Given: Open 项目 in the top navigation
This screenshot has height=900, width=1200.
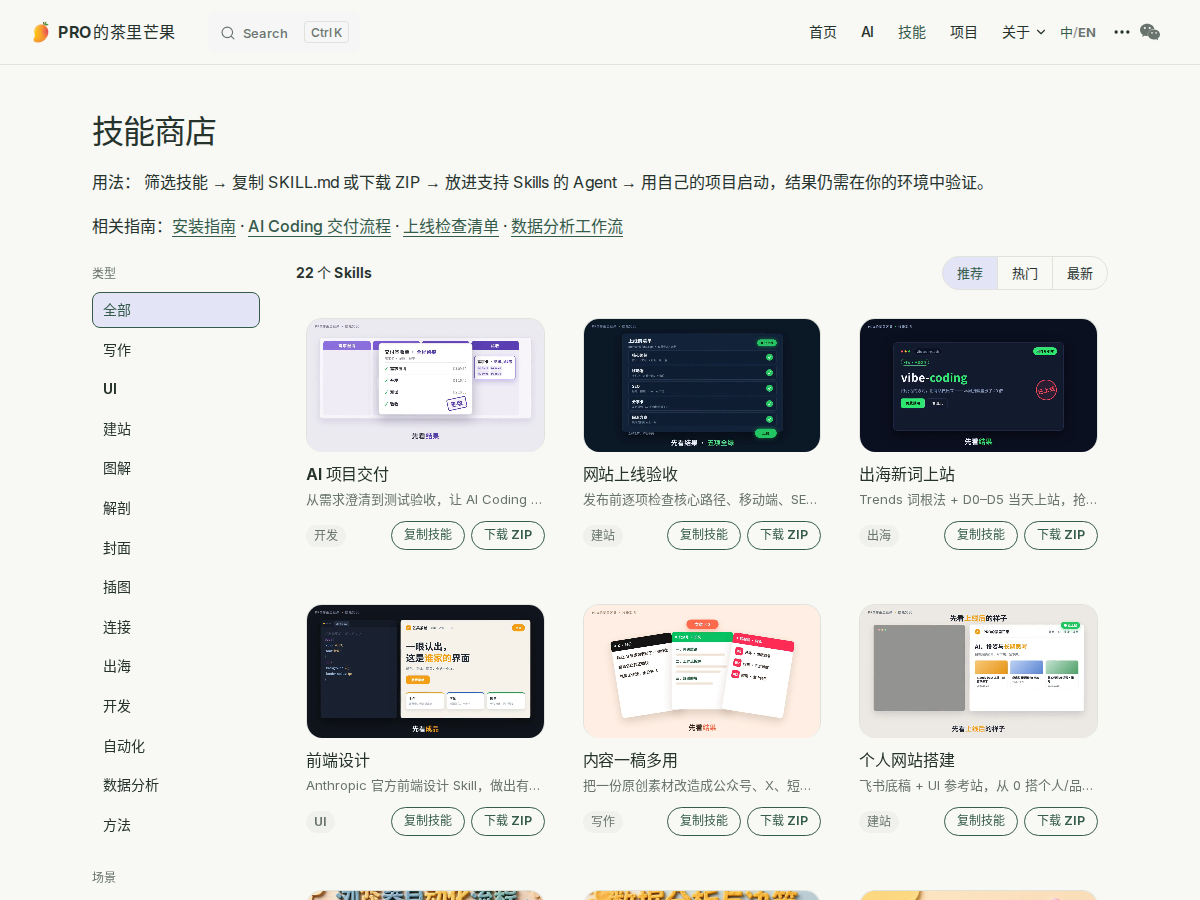Looking at the screenshot, I should [x=964, y=32].
